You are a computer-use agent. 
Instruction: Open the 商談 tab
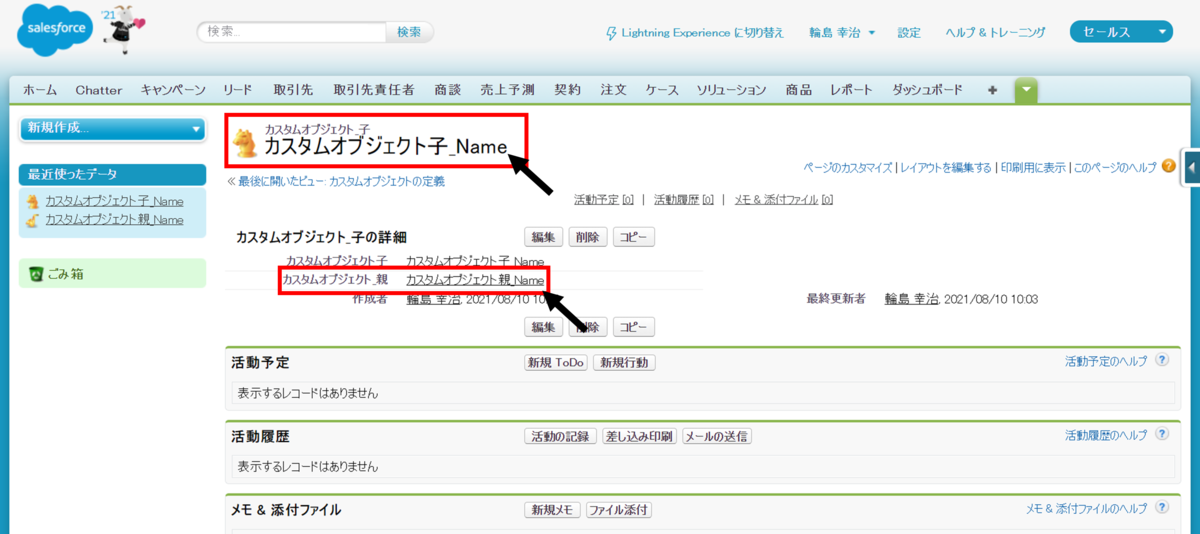[448, 90]
